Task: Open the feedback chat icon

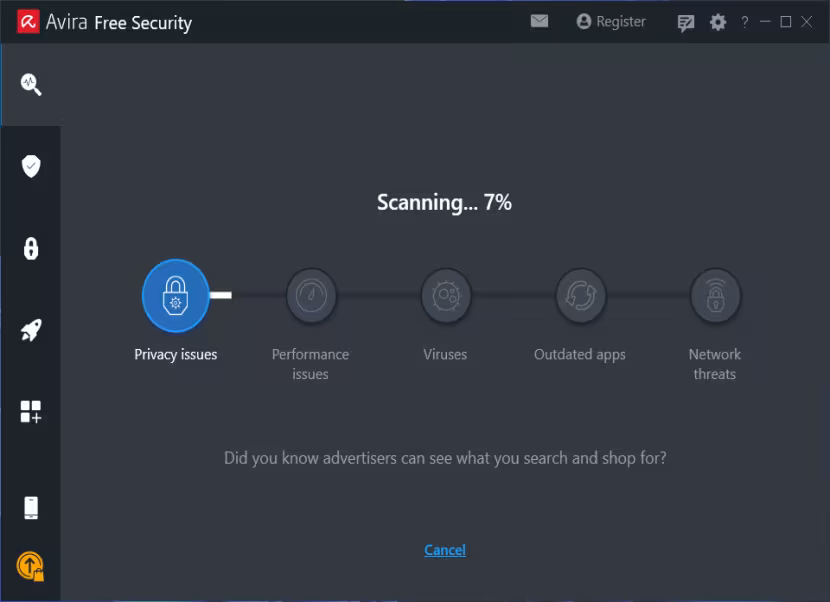Action: coord(685,23)
